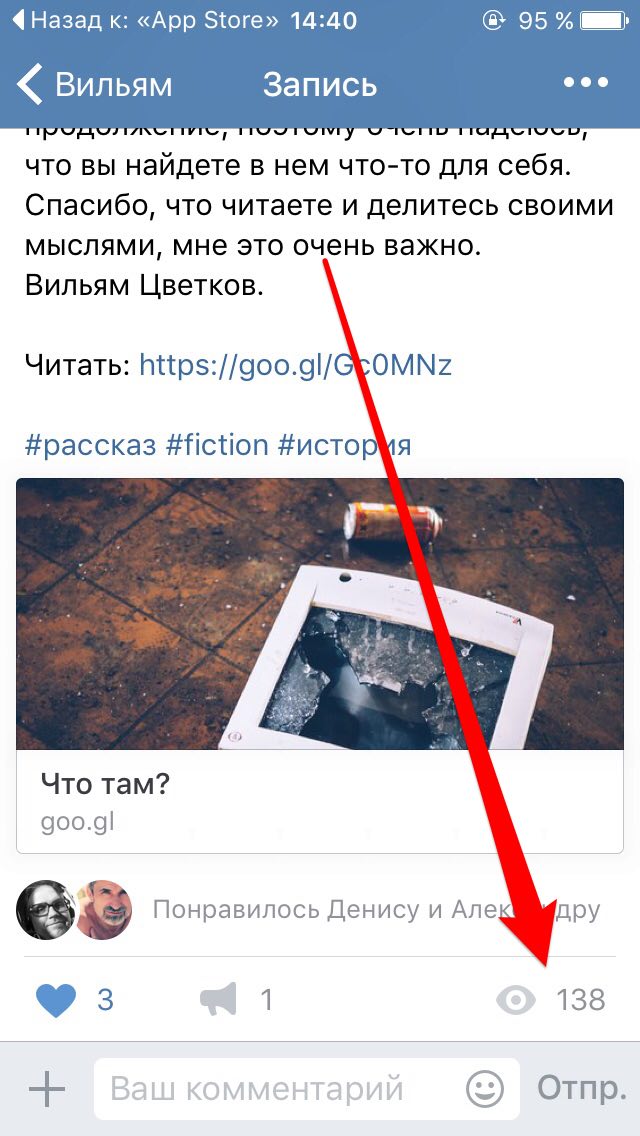The image size is (640, 1136).
Task: Open the three-dots more menu
Action: click(586, 83)
